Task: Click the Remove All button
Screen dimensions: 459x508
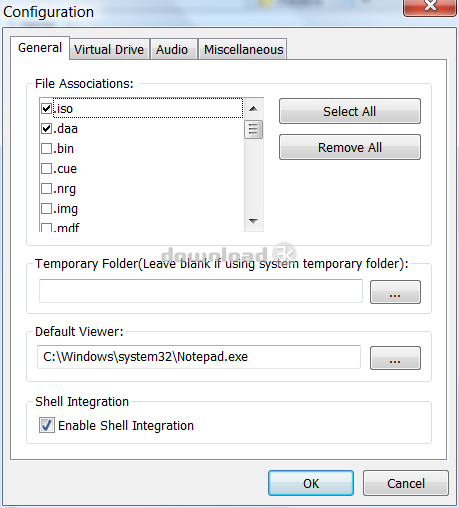Action: pos(350,147)
